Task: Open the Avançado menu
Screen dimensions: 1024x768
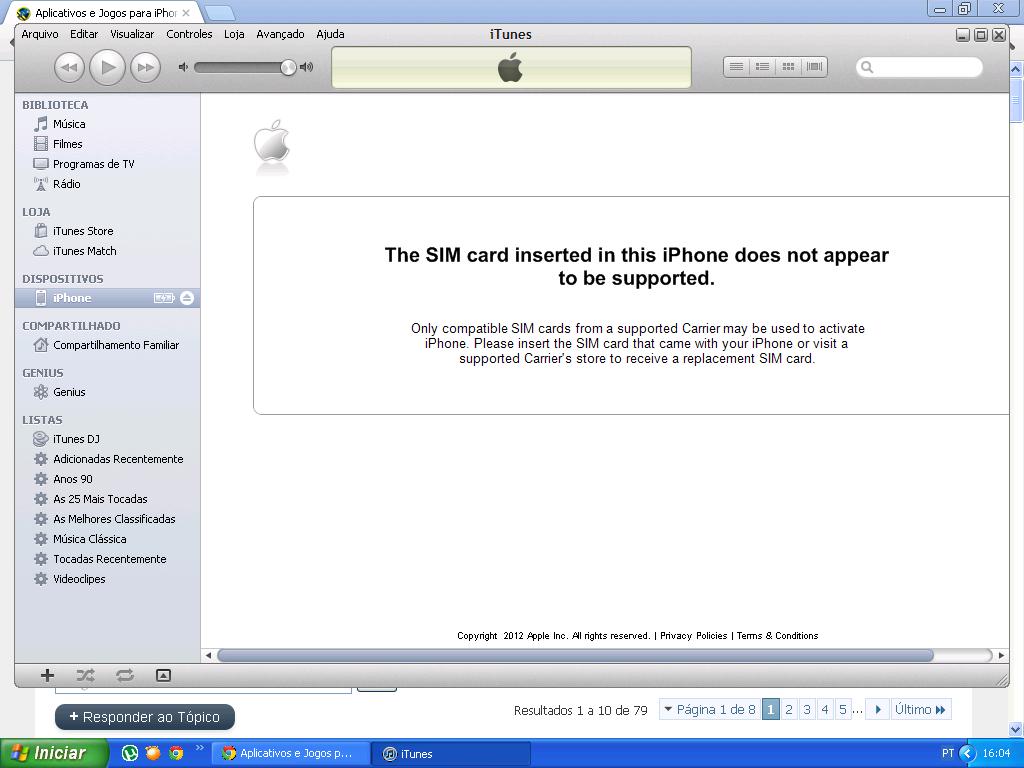Action: point(280,34)
